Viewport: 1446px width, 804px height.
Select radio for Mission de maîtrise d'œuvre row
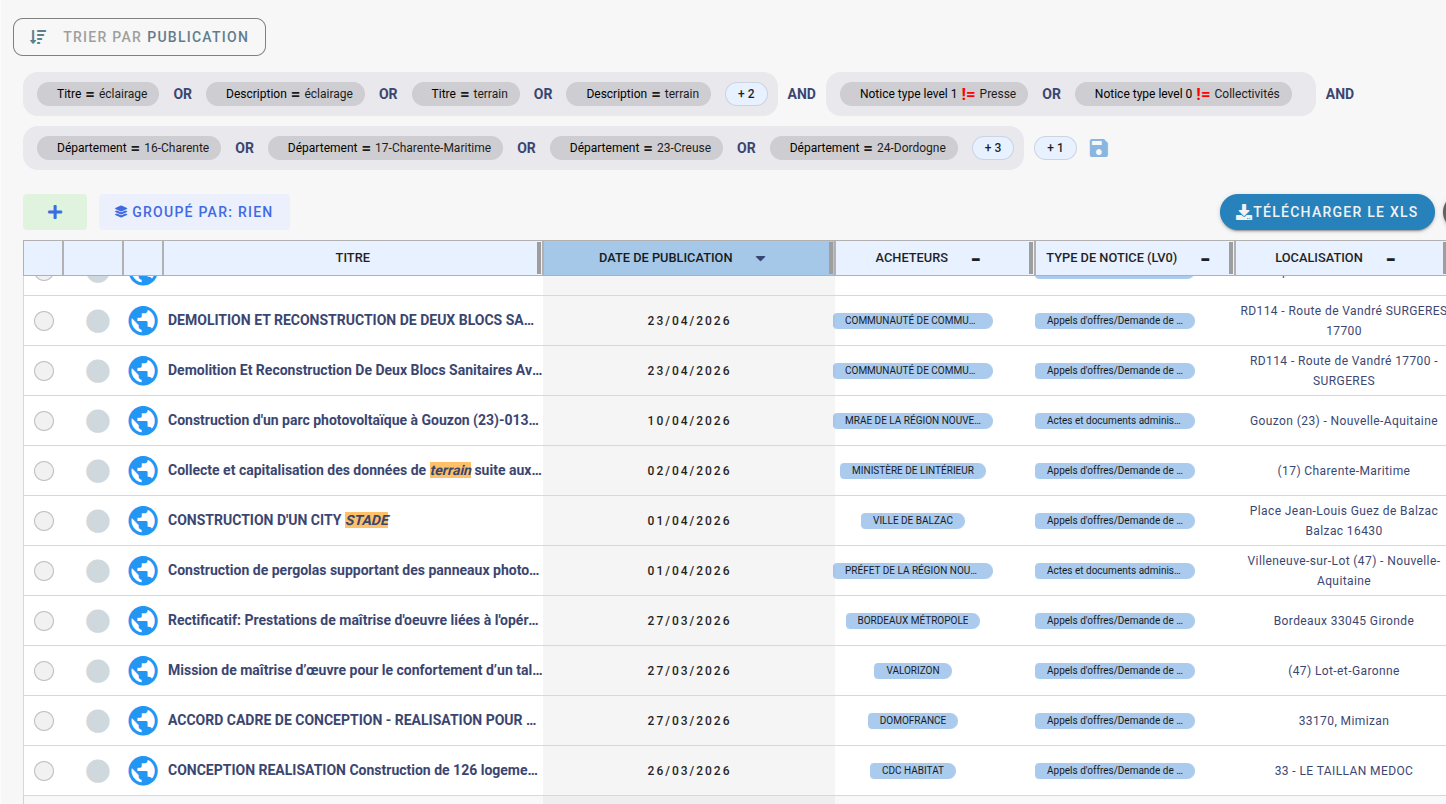pyautogui.click(x=44, y=670)
